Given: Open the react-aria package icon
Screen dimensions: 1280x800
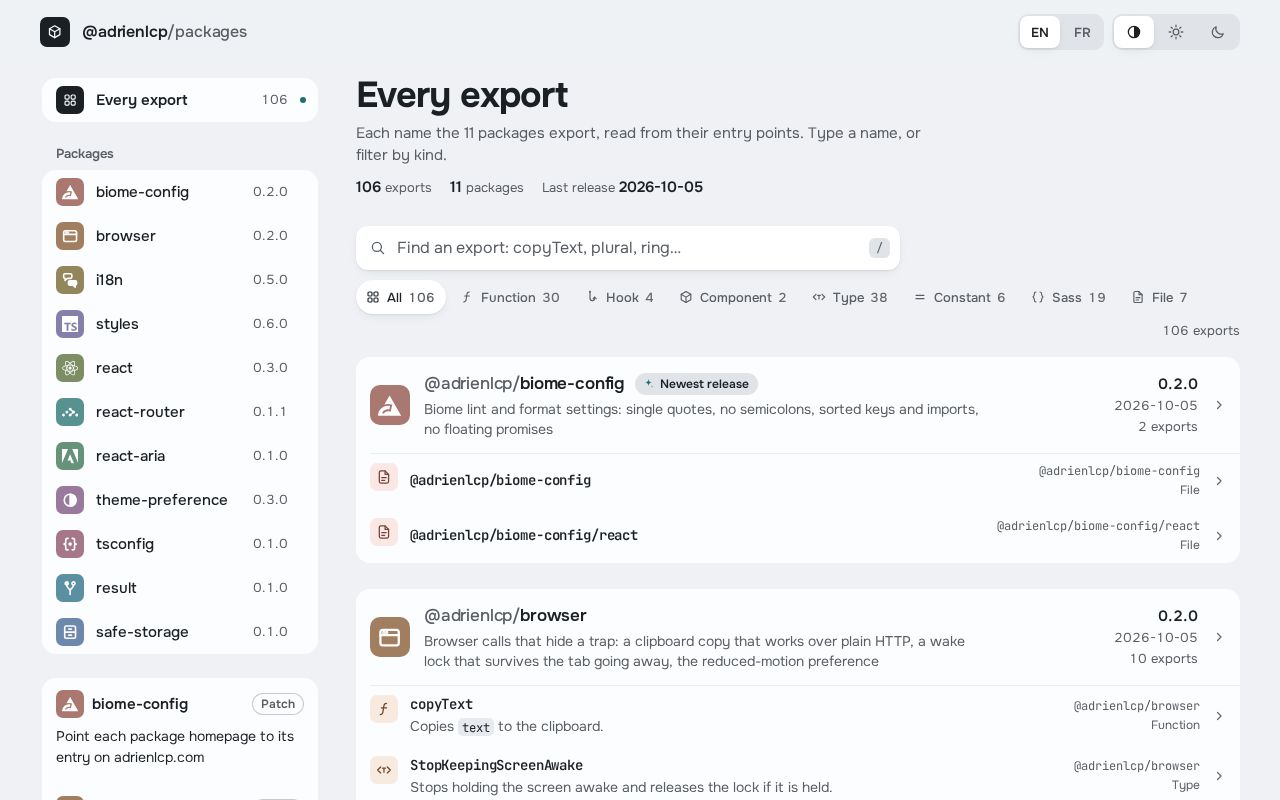Looking at the screenshot, I should pos(70,456).
